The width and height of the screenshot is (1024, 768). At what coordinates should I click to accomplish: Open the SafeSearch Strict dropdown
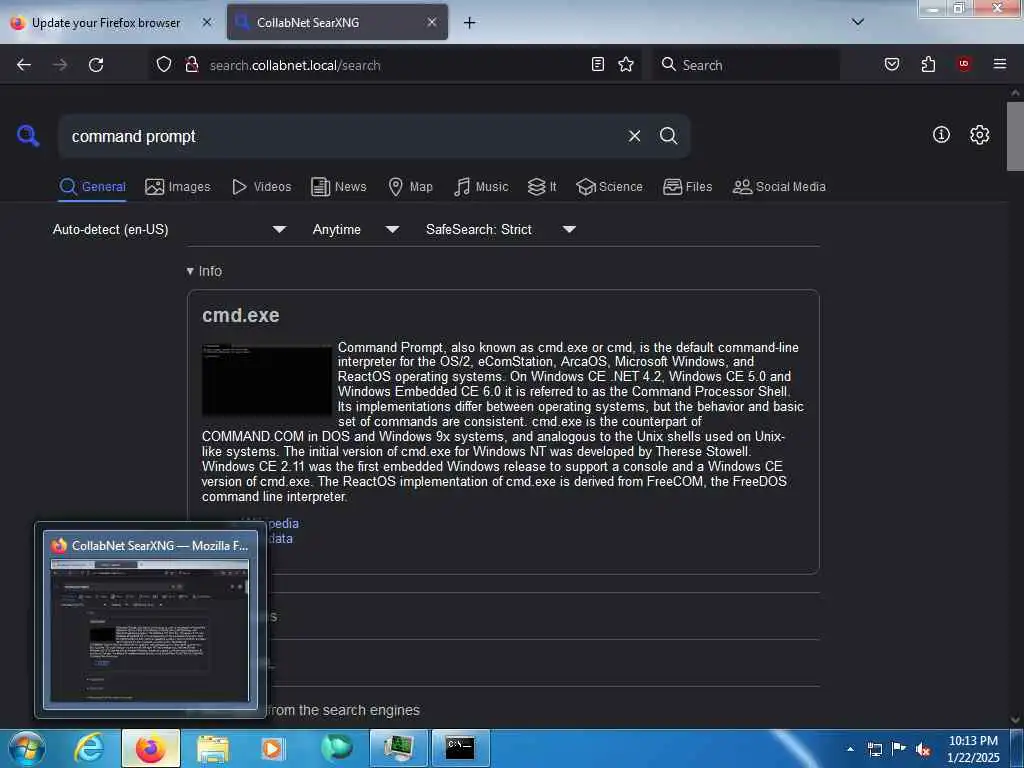click(x=500, y=229)
